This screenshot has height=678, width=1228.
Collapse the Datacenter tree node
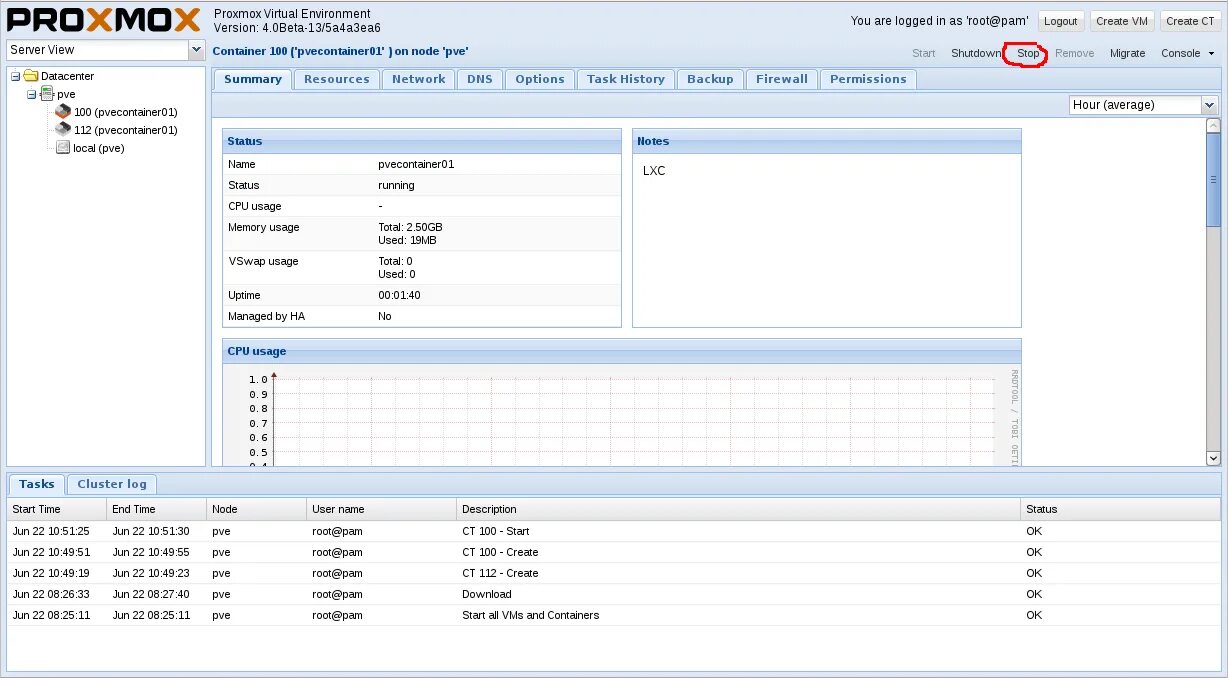(16, 76)
